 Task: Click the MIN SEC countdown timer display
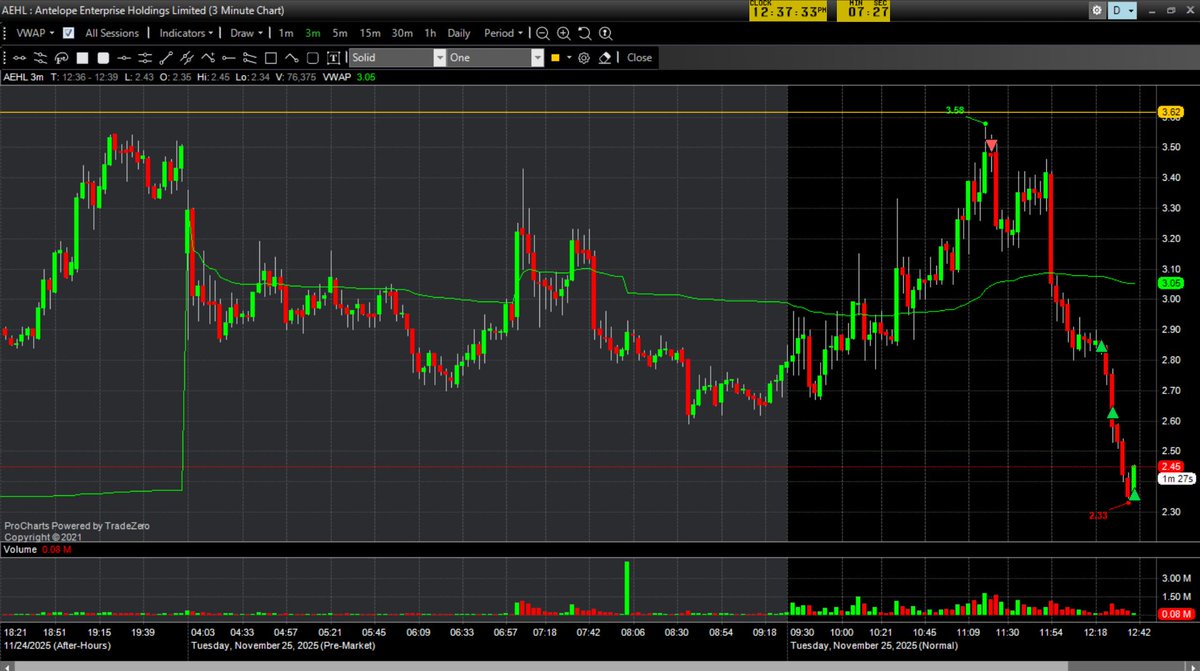pos(861,10)
